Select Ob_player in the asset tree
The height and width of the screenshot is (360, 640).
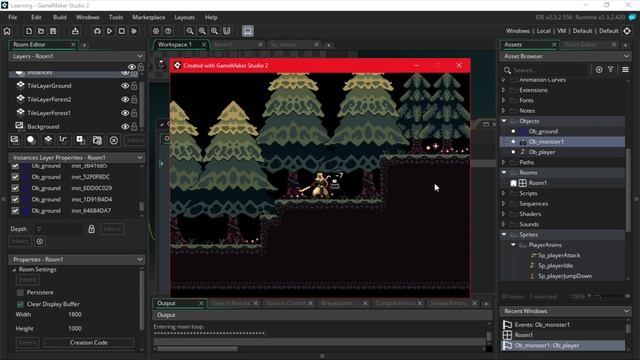coord(542,152)
